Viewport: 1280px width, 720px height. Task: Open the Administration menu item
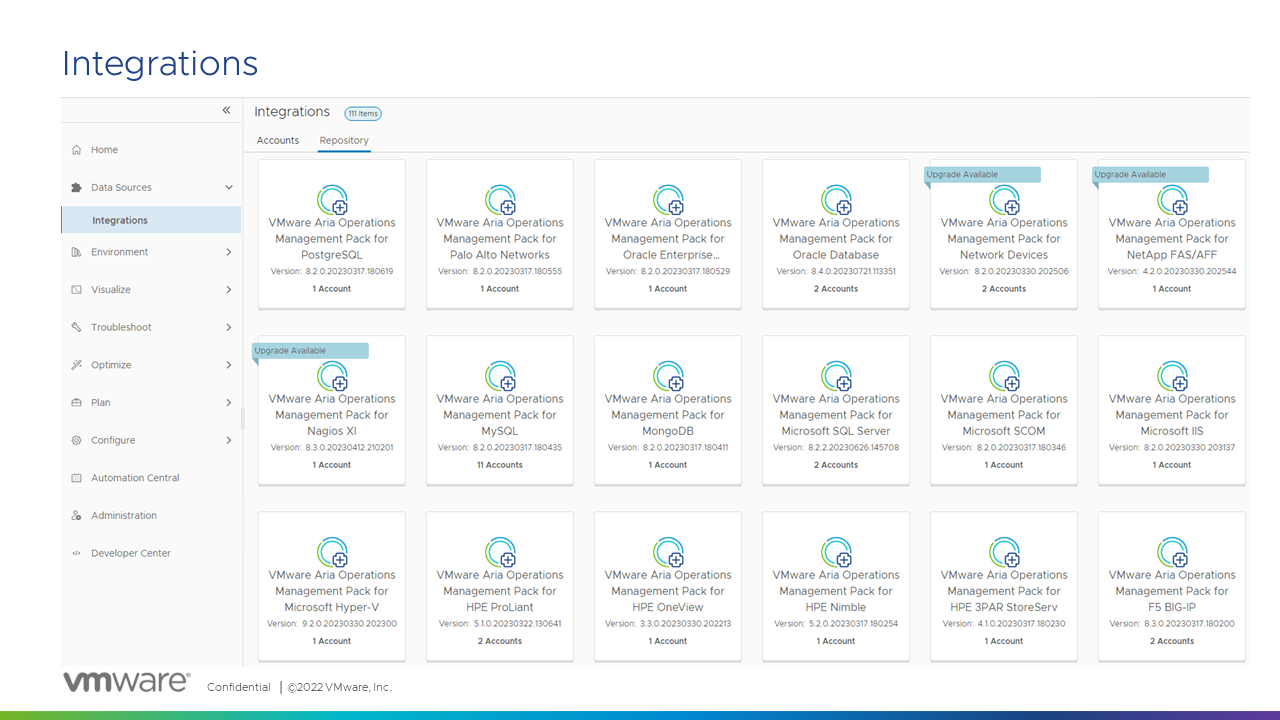click(x=124, y=516)
